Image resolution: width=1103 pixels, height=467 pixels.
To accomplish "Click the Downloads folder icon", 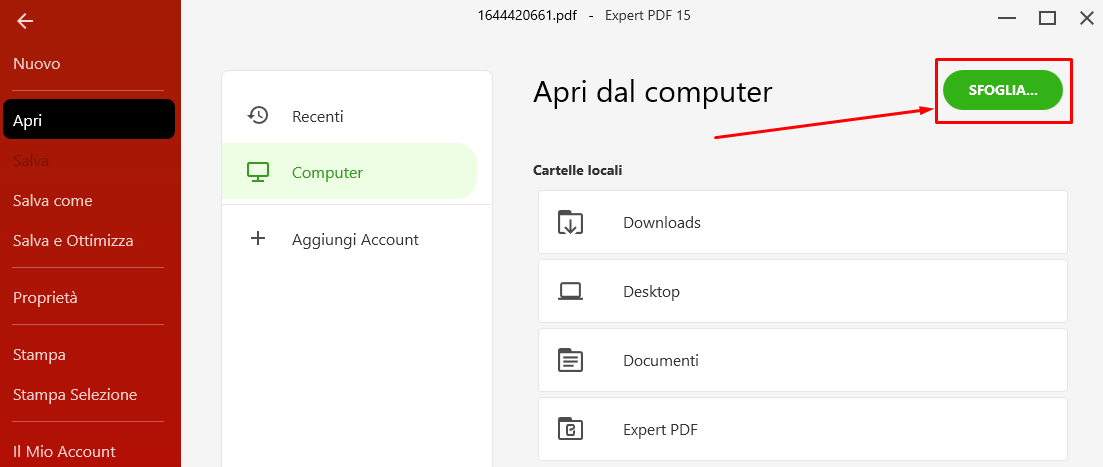I will 570,222.
